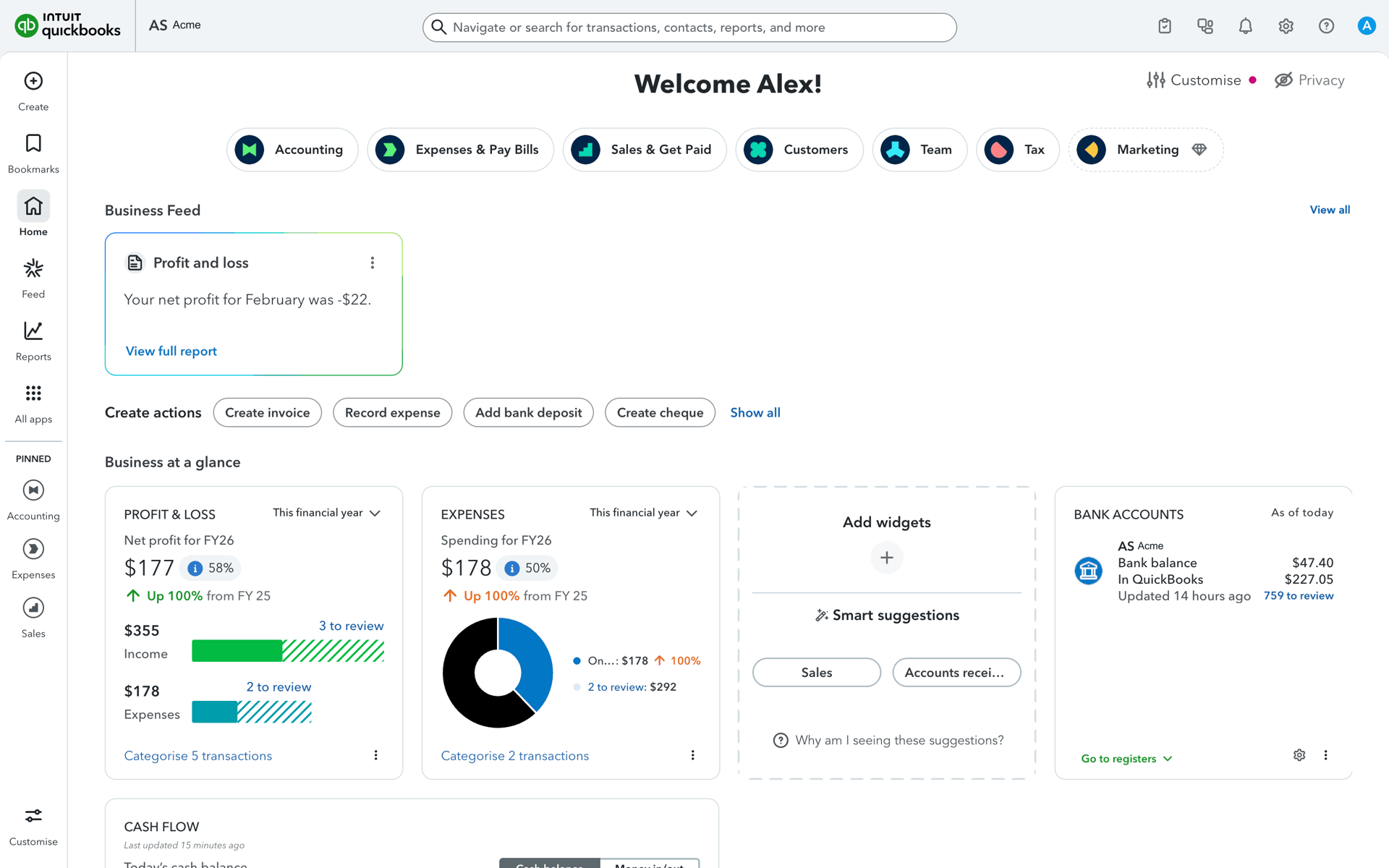The image size is (1389, 868).
Task: Click Create invoice button
Action: coord(268,412)
